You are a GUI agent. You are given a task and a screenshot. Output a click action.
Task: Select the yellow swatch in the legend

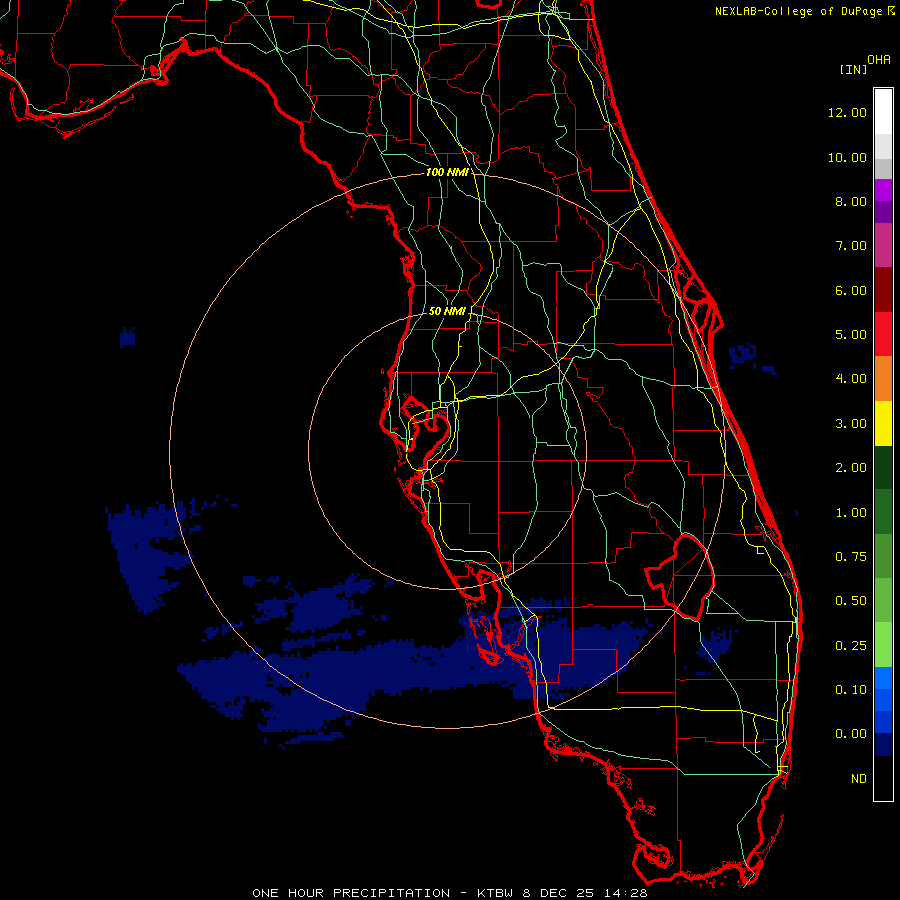[x=883, y=424]
